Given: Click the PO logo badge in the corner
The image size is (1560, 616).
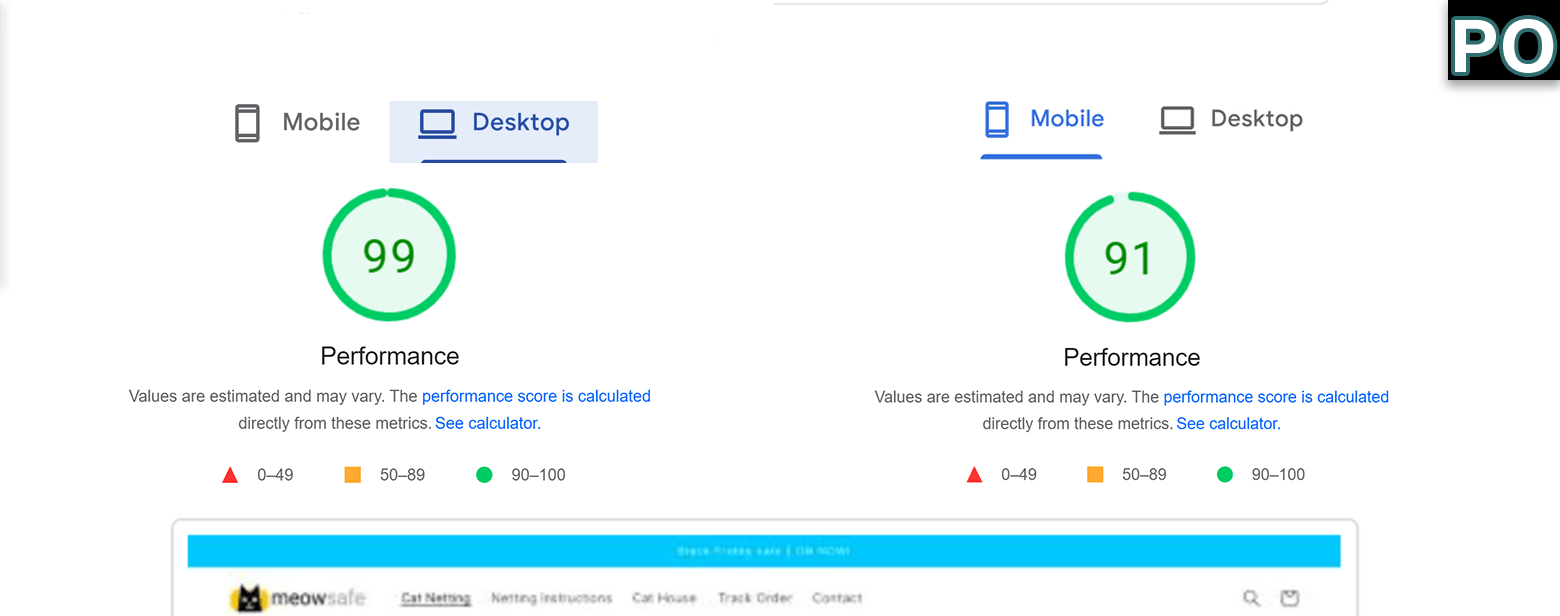Looking at the screenshot, I should [x=1504, y=40].
